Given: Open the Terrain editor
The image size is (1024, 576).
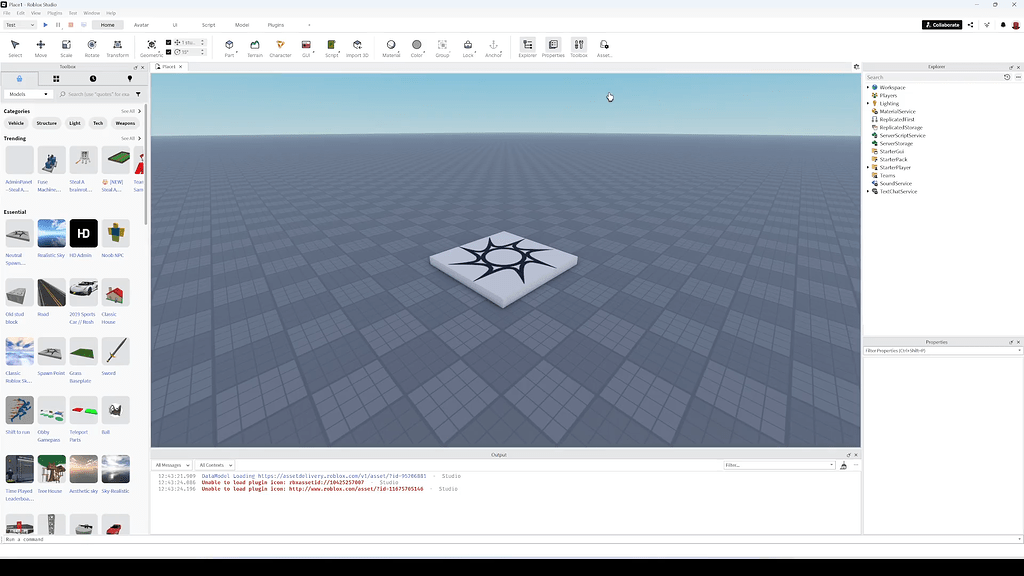Looking at the screenshot, I should 254,46.
